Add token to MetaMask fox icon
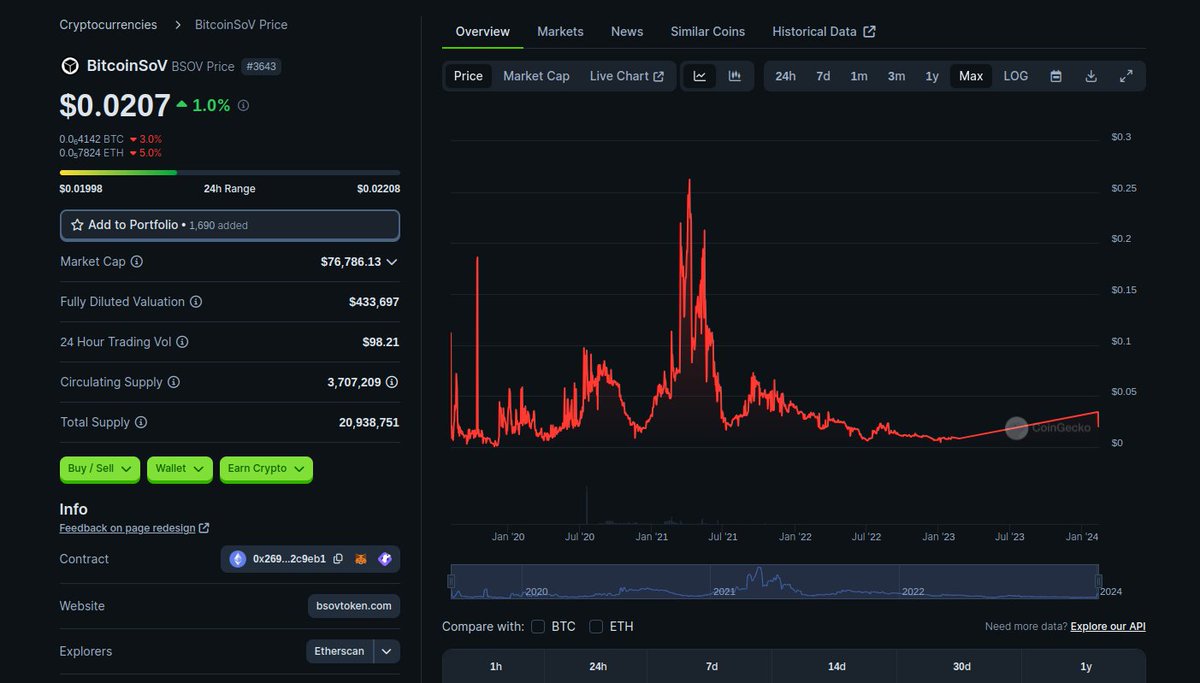This screenshot has height=683, width=1200. coord(362,559)
